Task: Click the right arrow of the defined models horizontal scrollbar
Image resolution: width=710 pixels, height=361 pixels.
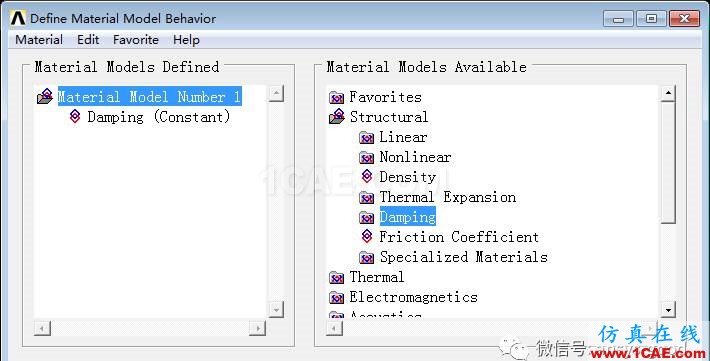Action: pos(257,328)
